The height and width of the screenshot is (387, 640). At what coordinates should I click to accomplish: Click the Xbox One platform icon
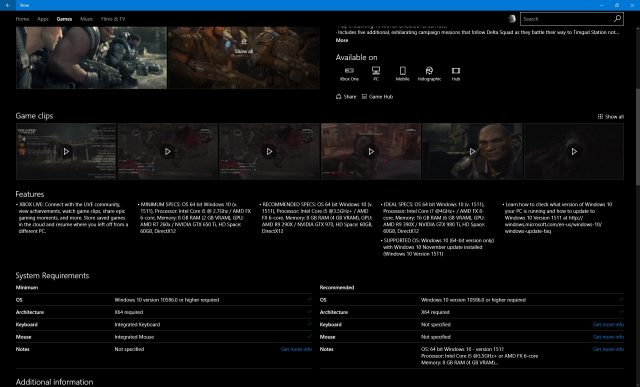coord(349,74)
